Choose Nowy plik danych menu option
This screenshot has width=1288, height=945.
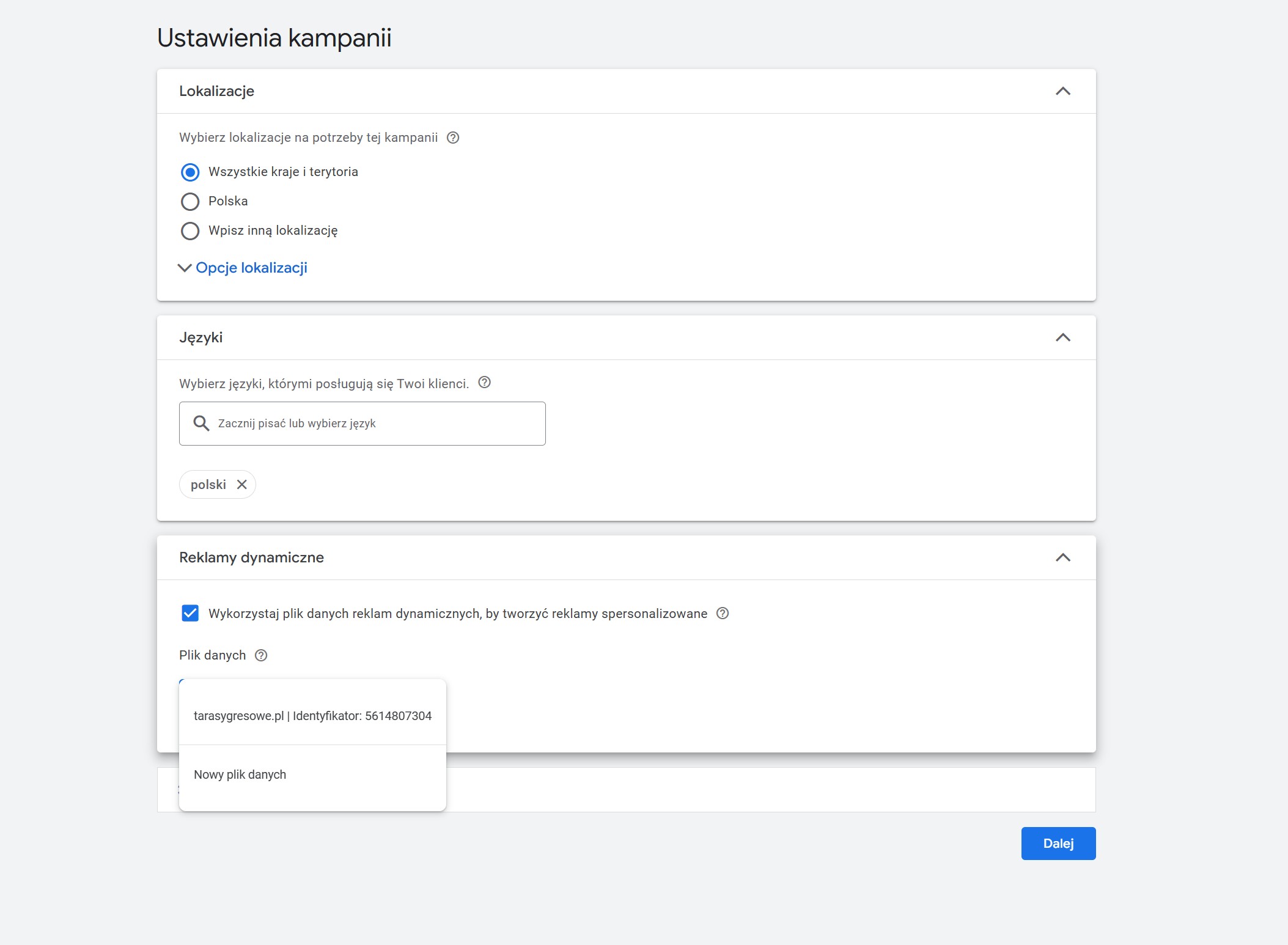point(240,774)
